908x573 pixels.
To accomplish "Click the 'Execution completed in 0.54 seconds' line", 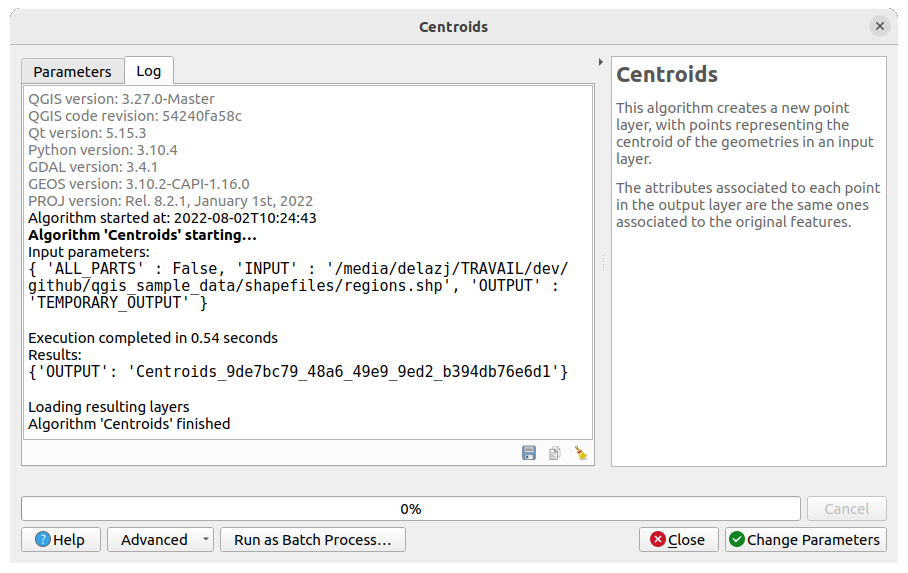I will point(153,338).
